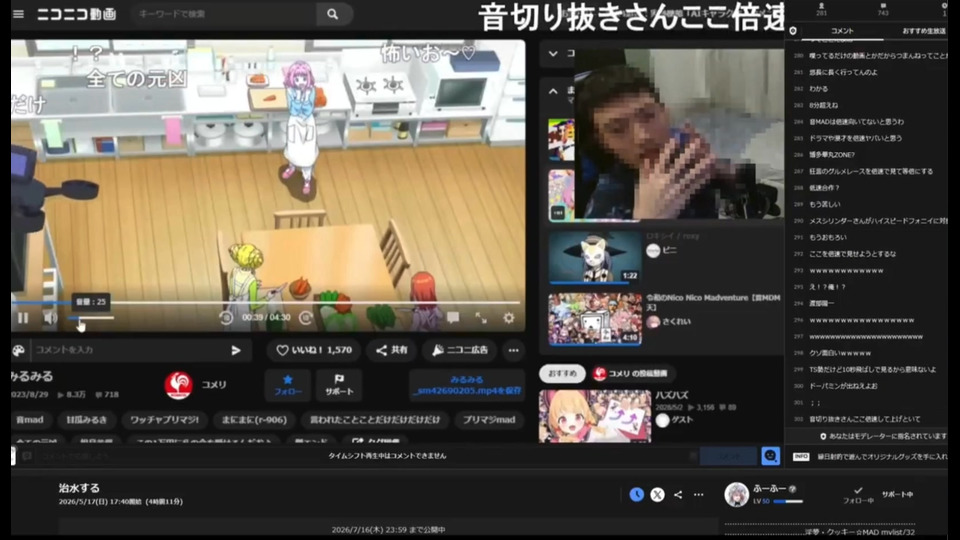Open broadcaster ふーふー avatar
The image size is (960, 540).
(736, 495)
